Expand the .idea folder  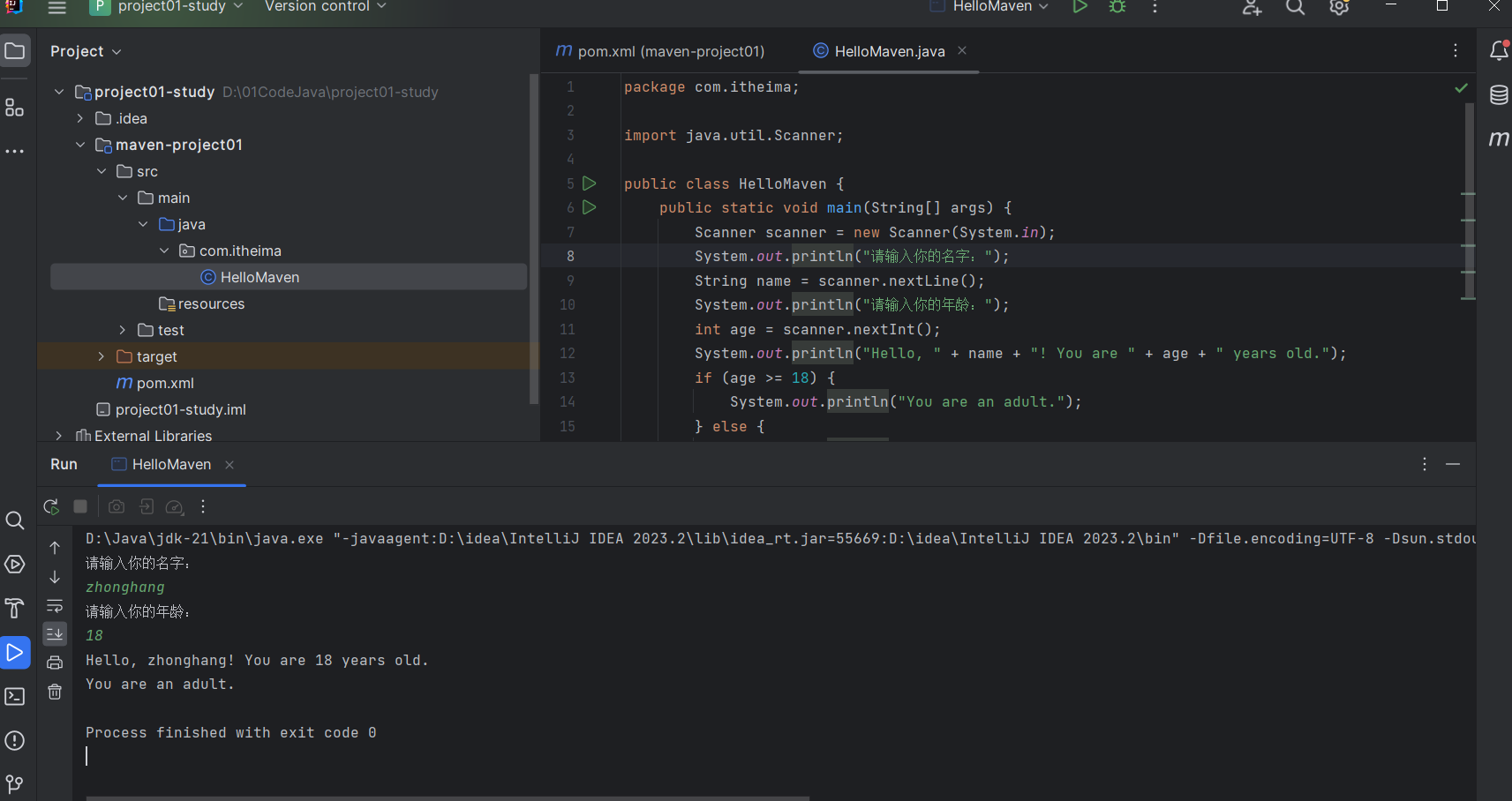click(x=80, y=118)
